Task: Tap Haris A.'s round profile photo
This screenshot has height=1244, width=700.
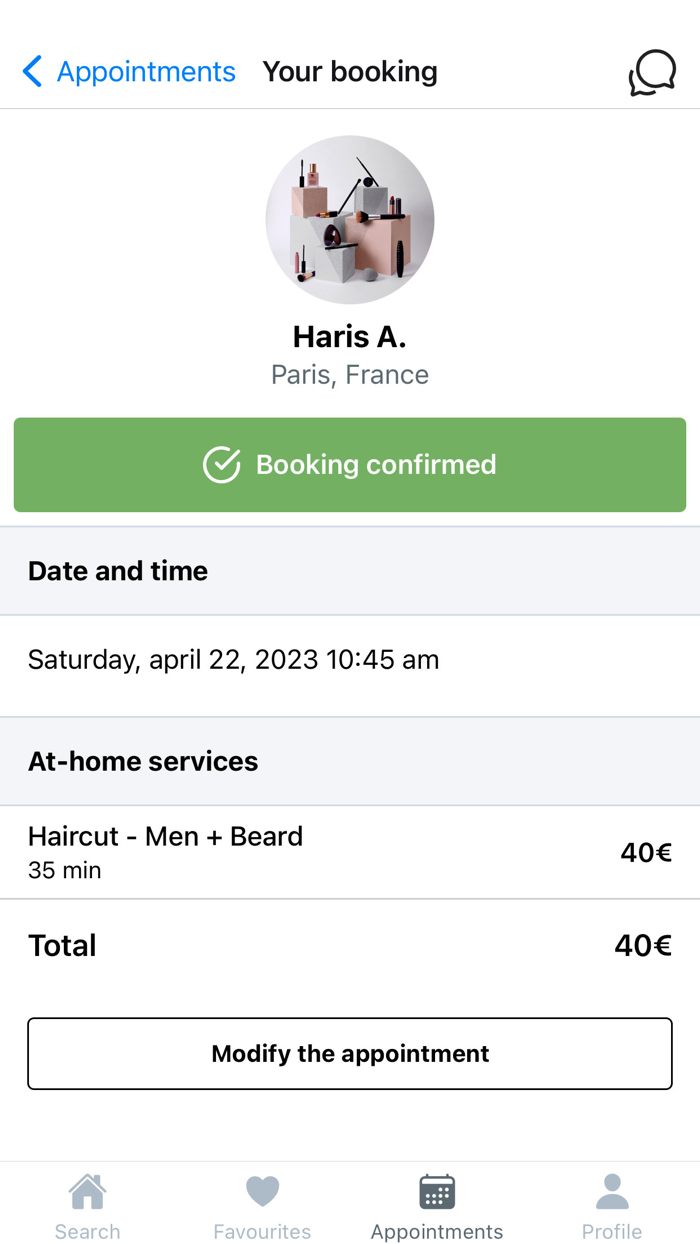Action: click(x=350, y=220)
